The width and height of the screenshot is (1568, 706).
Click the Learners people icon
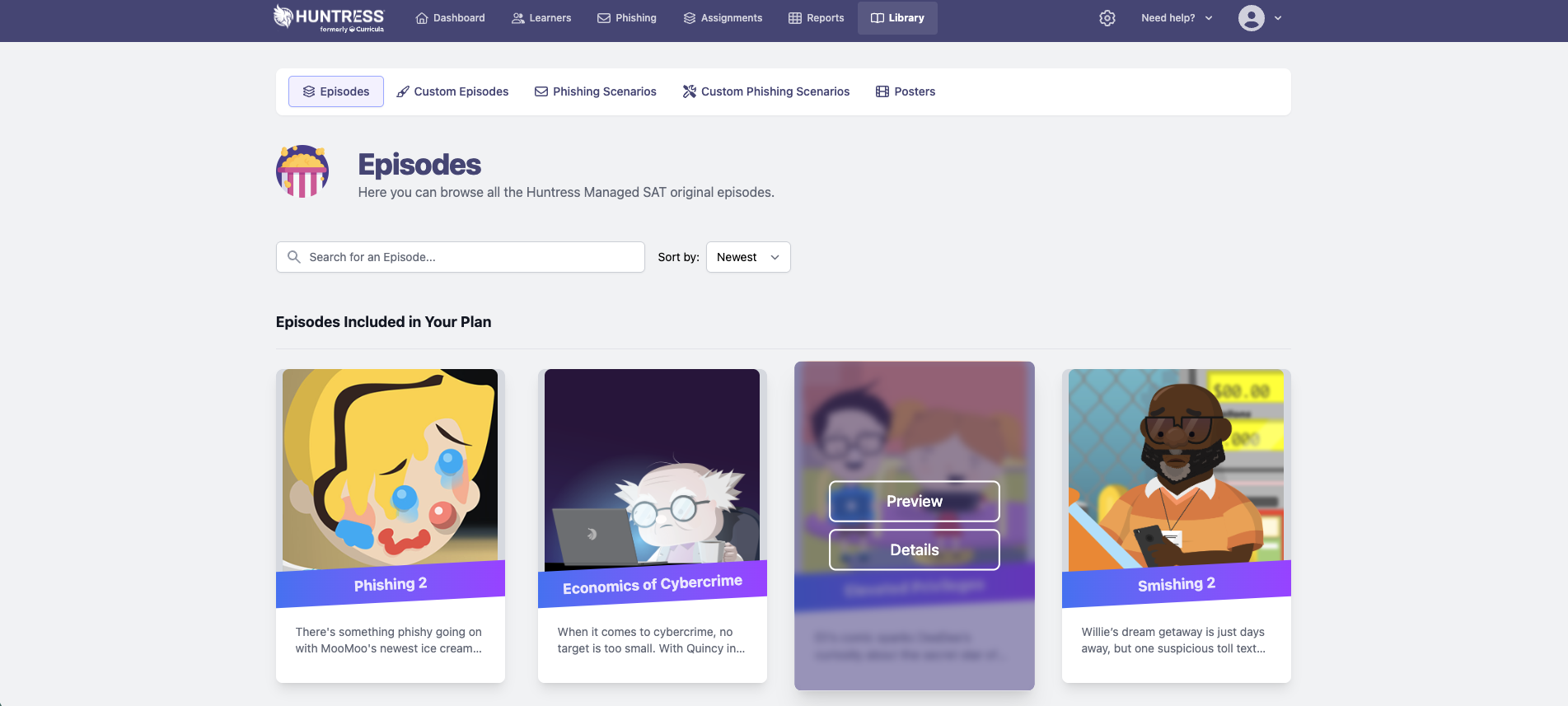tap(518, 18)
